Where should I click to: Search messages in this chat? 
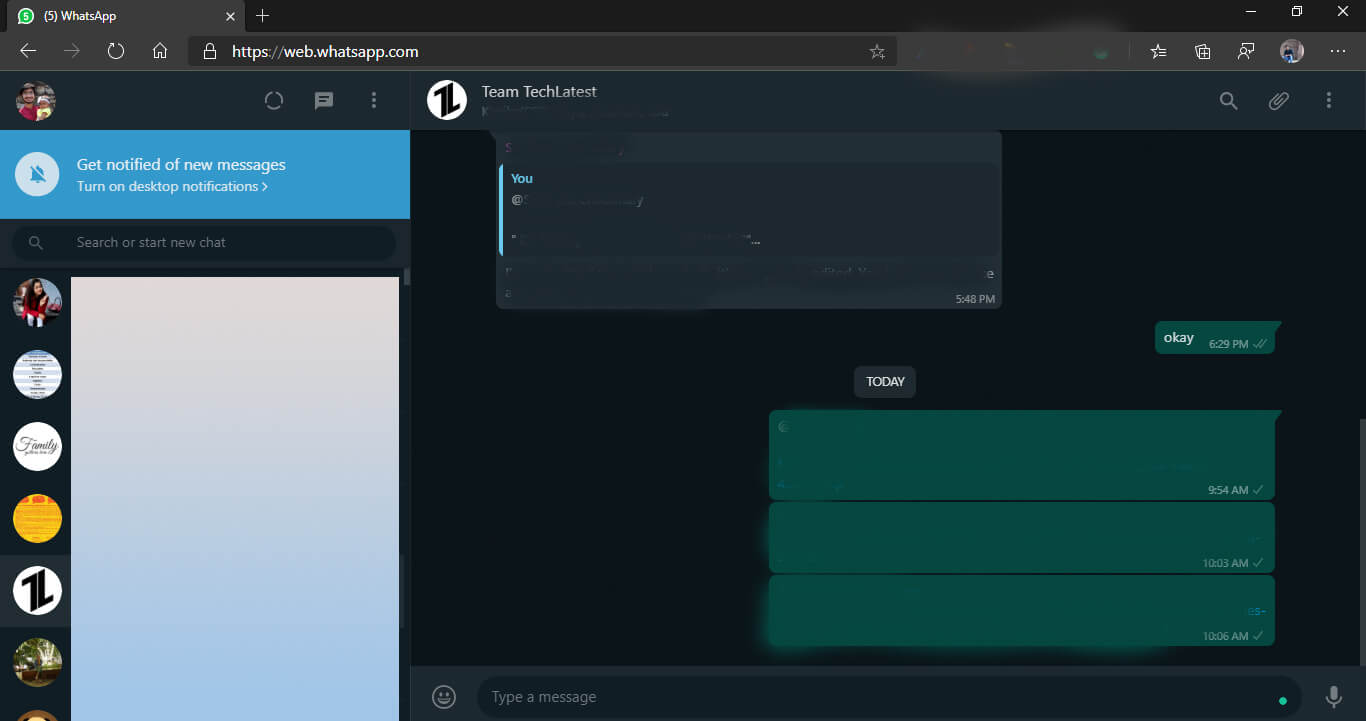(x=1229, y=100)
